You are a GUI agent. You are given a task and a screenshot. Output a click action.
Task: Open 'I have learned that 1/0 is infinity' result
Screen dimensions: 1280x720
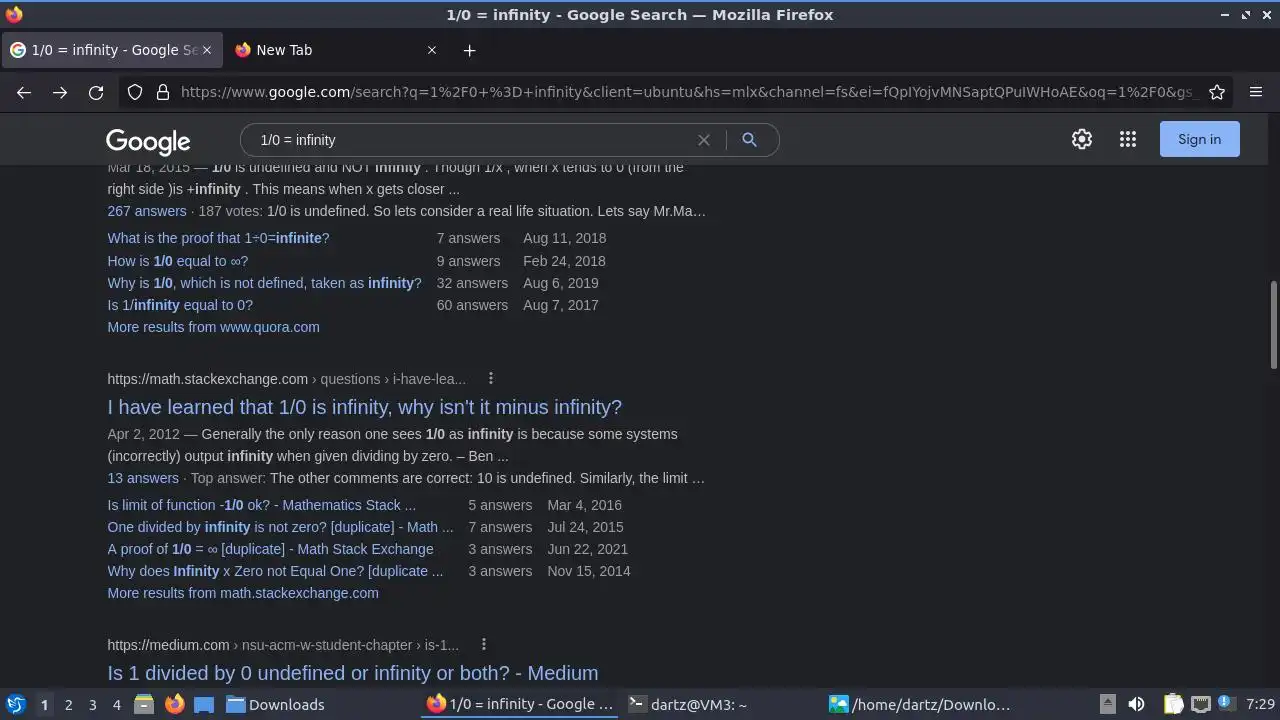(365, 407)
